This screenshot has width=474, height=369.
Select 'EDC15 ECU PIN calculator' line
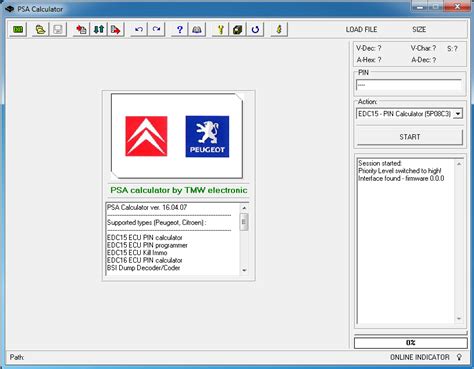click(145, 238)
